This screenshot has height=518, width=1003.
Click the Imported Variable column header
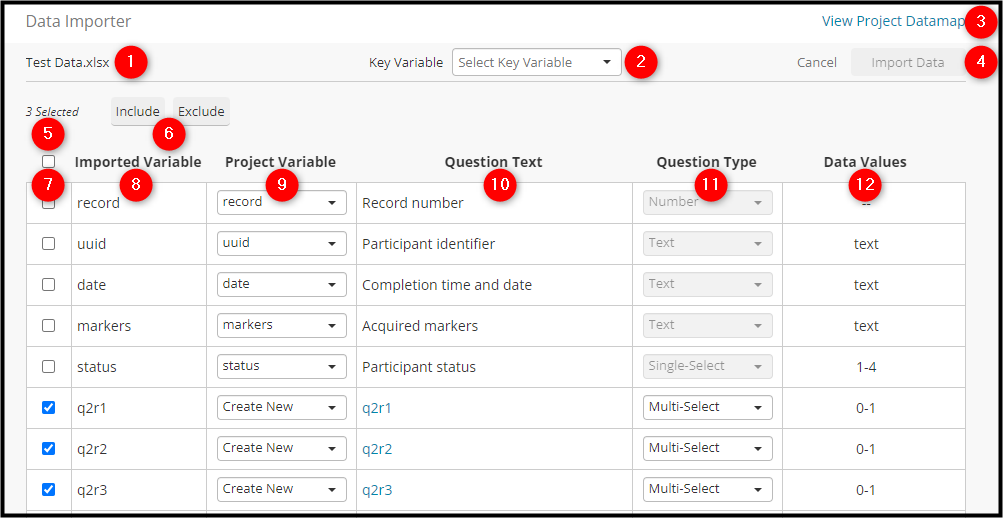point(138,162)
